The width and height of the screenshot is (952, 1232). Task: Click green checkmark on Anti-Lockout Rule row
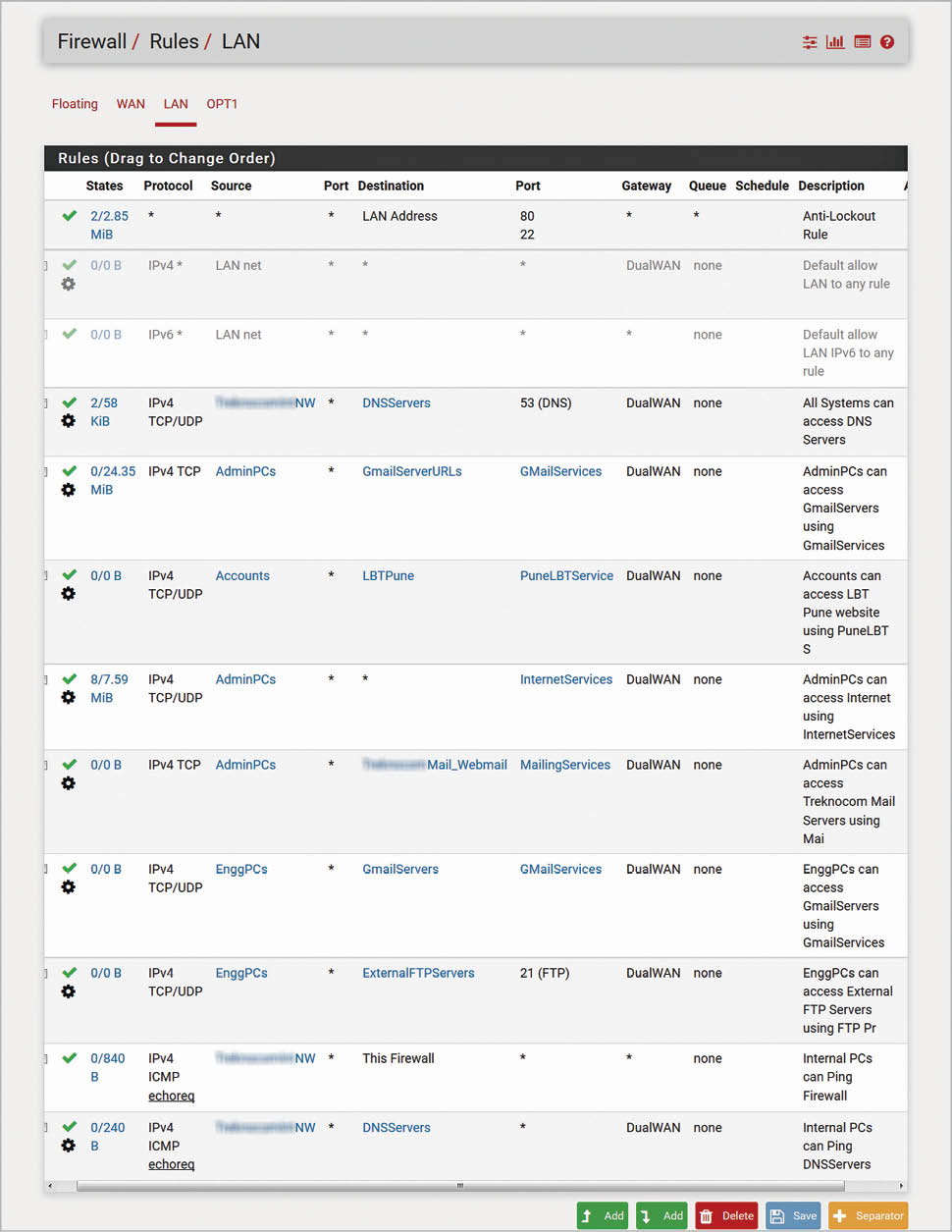point(69,216)
